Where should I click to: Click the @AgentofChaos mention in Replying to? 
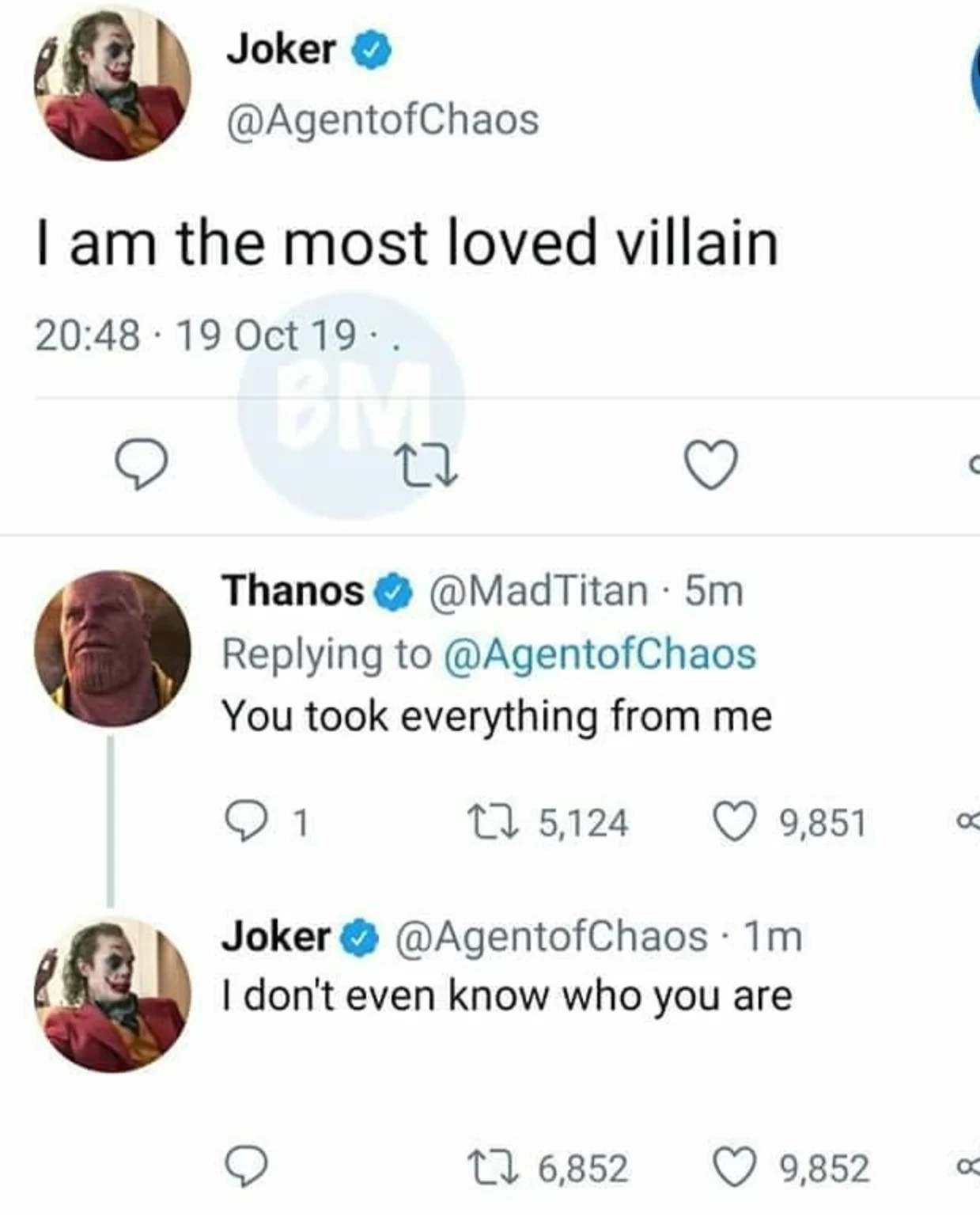click(x=600, y=654)
